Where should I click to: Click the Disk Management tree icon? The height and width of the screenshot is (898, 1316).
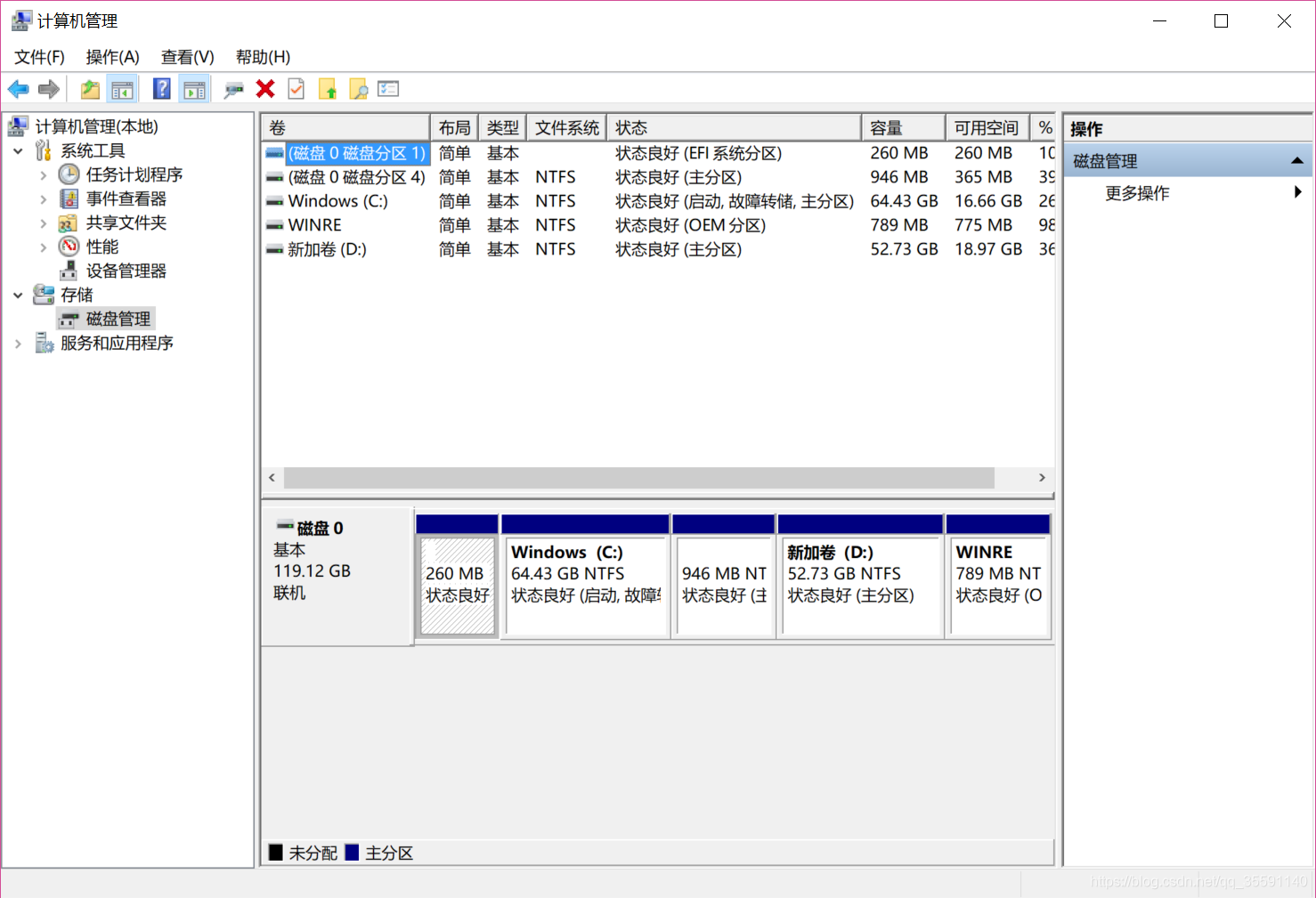click(x=69, y=320)
